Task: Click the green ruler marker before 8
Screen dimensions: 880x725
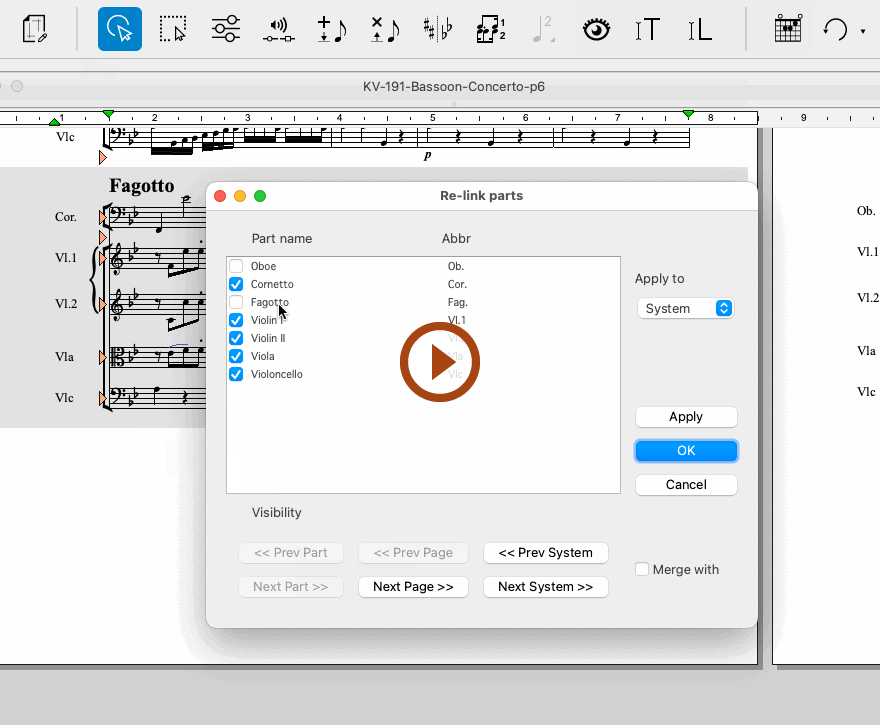Action: click(688, 115)
